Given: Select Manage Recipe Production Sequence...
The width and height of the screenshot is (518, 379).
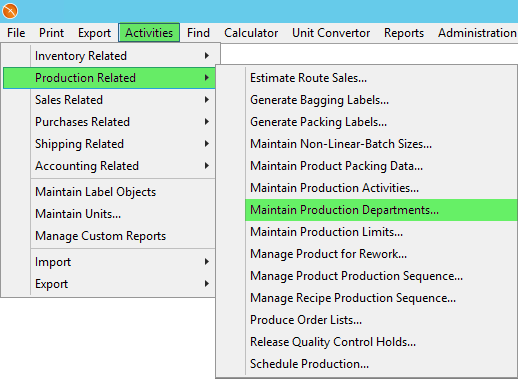Looking at the screenshot, I should [x=367, y=298].
